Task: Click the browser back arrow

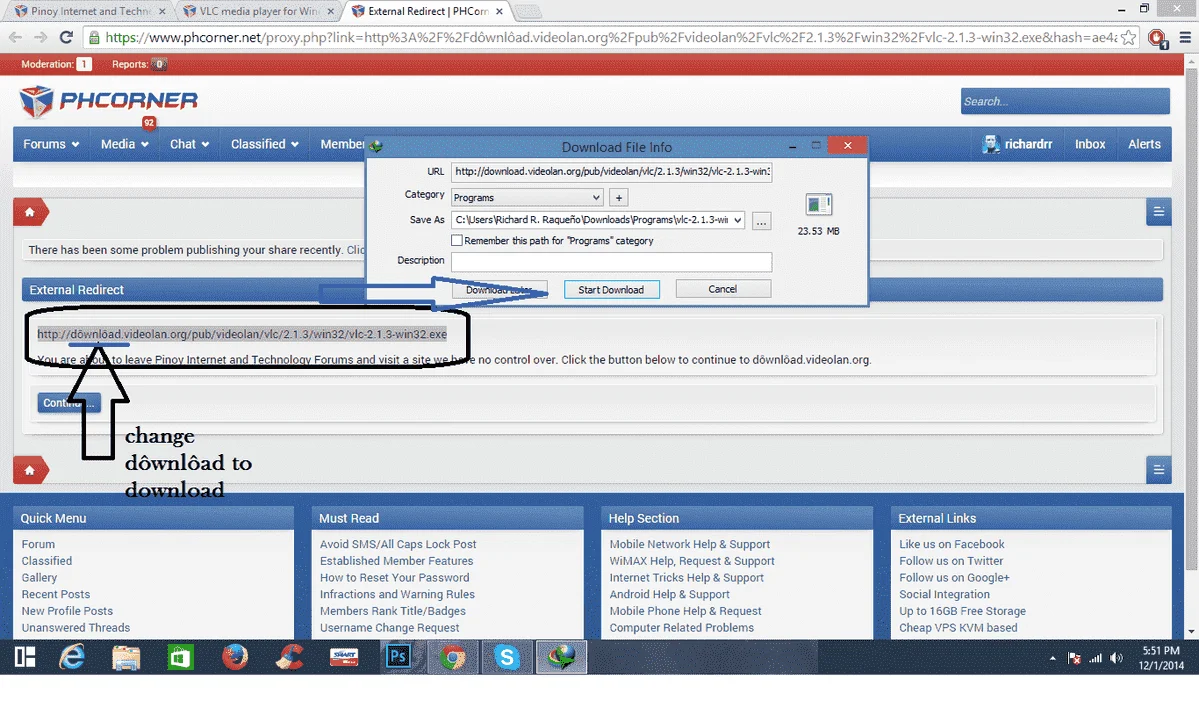Action: click(15, 37)
